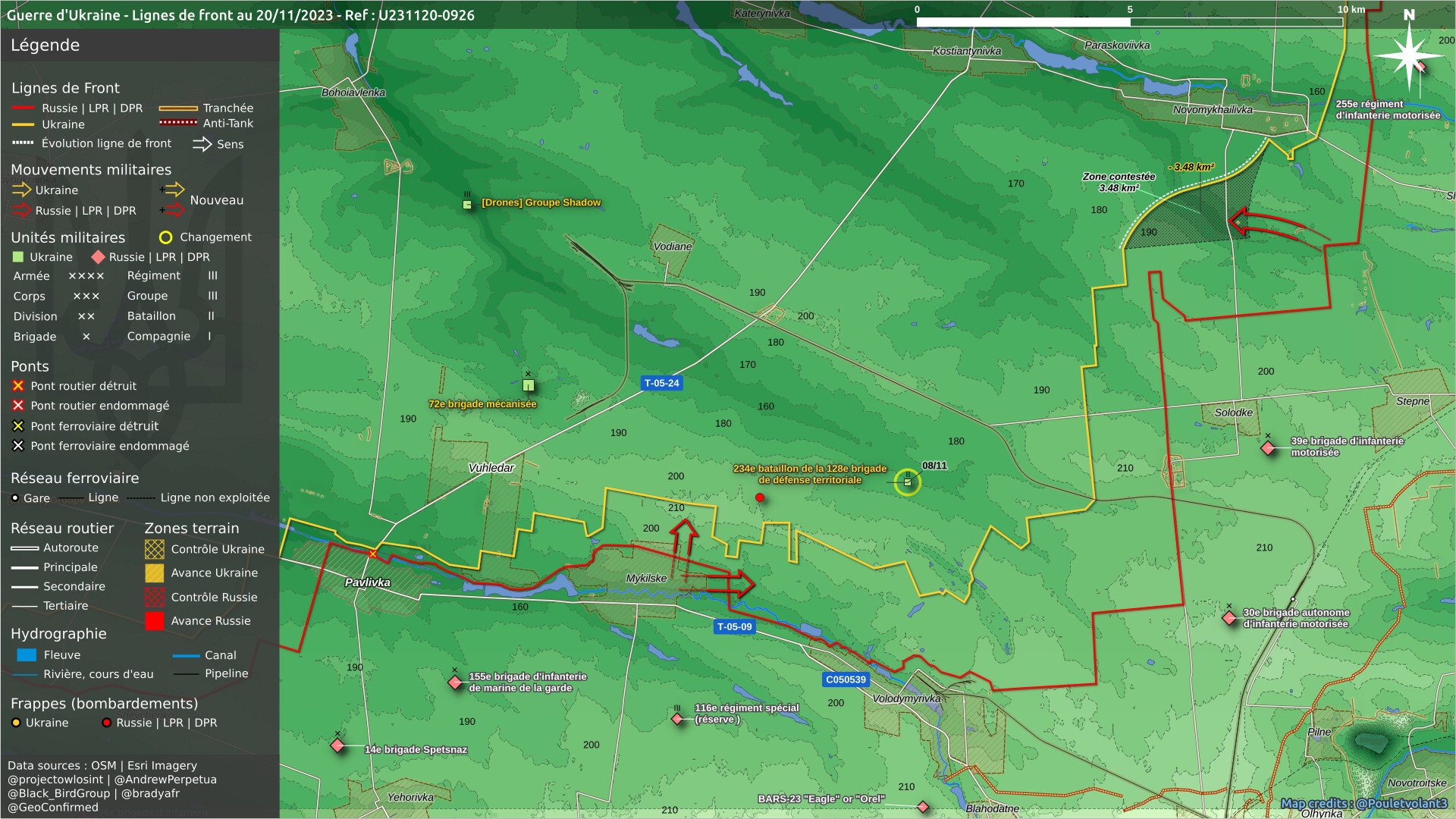
Task: Click the Pavlivka town label
Action: click(x=368, y=582)
